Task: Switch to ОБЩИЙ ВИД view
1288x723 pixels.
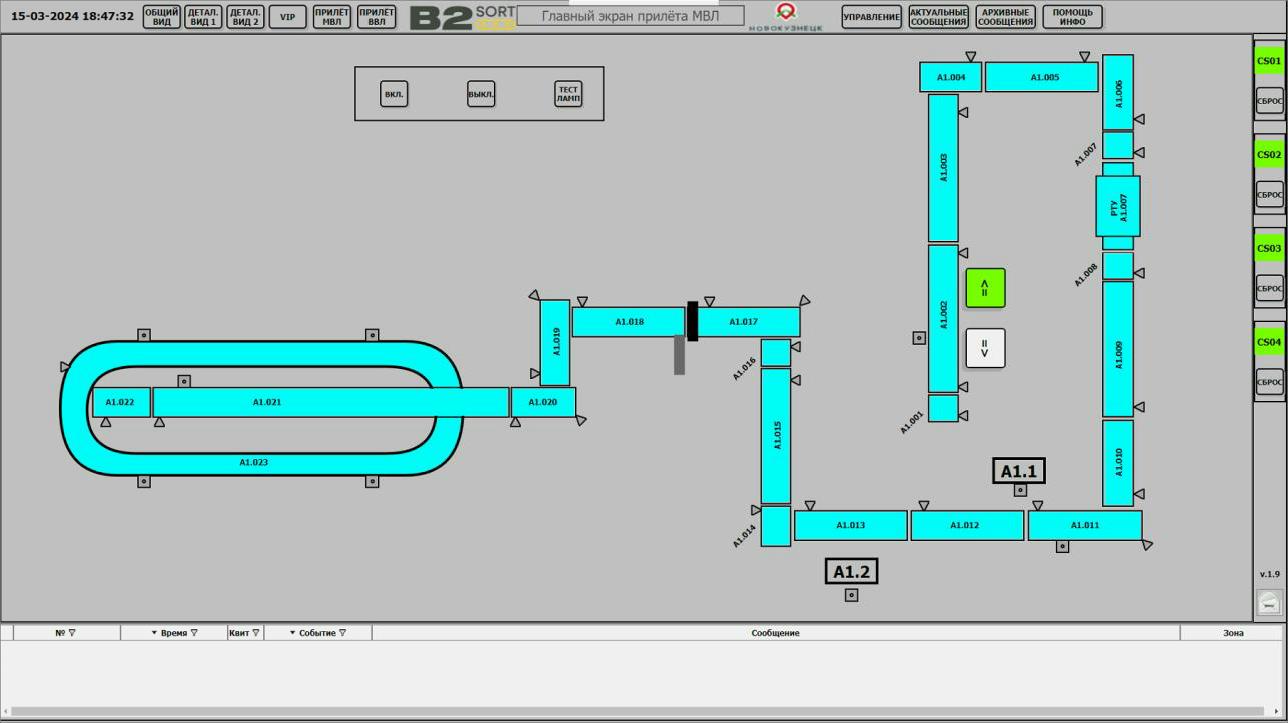Action: coord(161,17)
